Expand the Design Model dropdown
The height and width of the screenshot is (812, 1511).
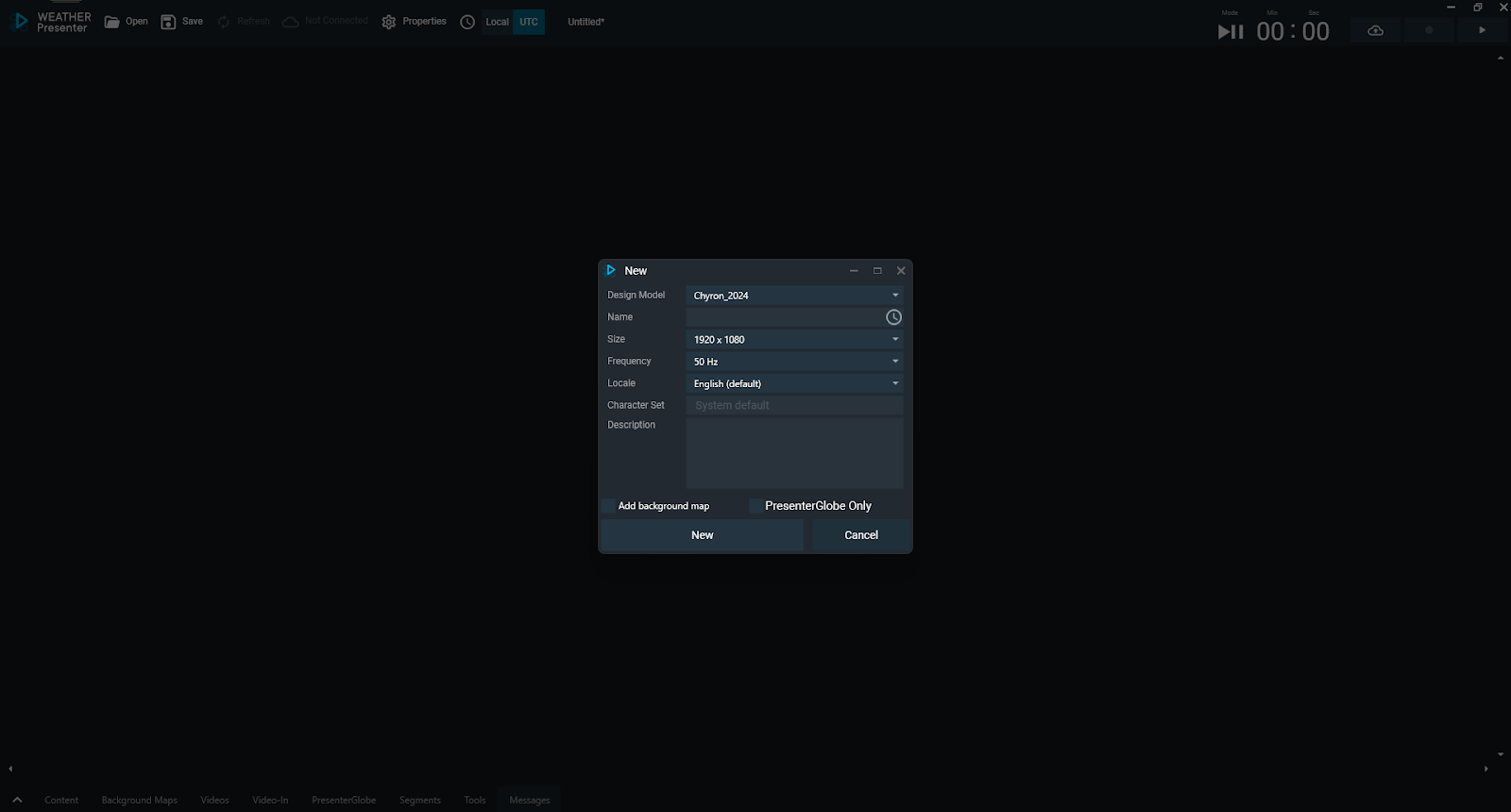[x=894, y=296]
